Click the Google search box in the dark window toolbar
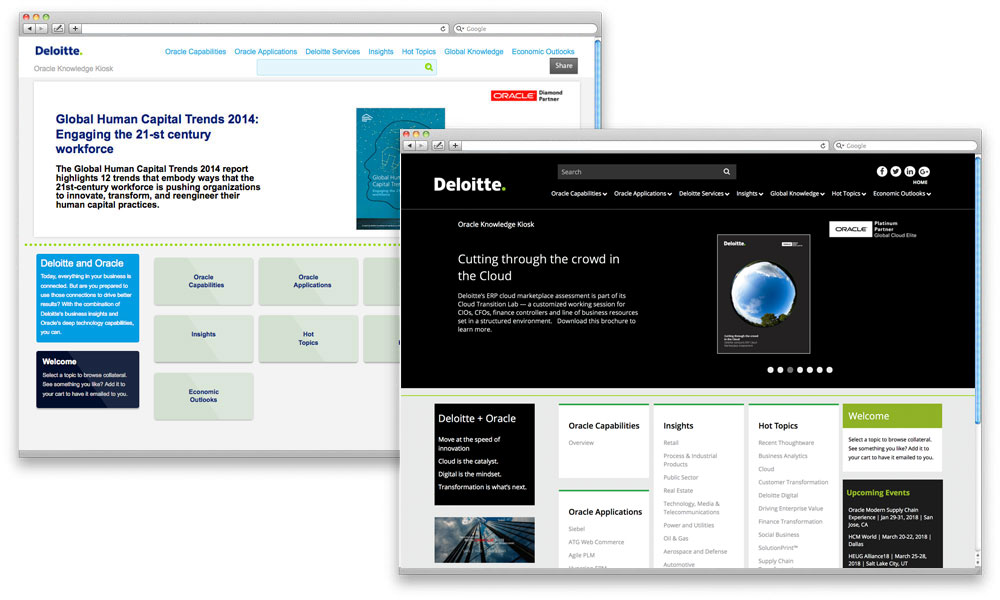The width and height of the screenshot is (1000, 600). [906, 145]
